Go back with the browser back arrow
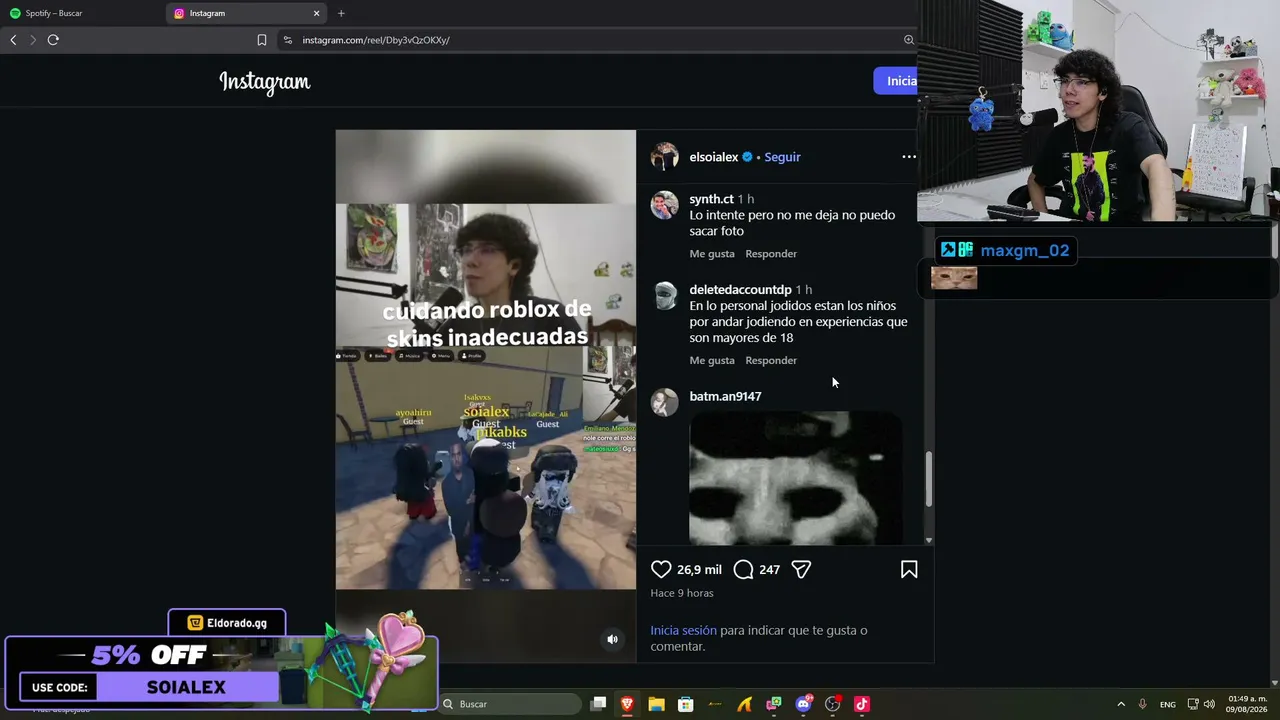This screenshot has height=720, width=1280. [x=13, y=40]
